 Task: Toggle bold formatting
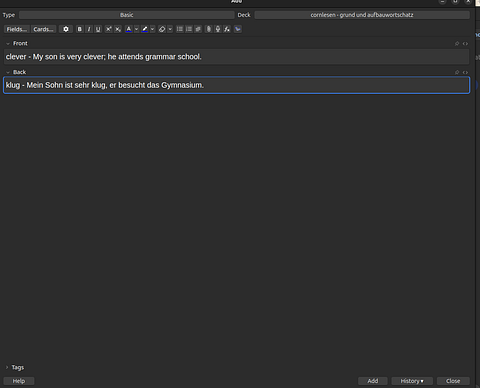coord(79,29)
